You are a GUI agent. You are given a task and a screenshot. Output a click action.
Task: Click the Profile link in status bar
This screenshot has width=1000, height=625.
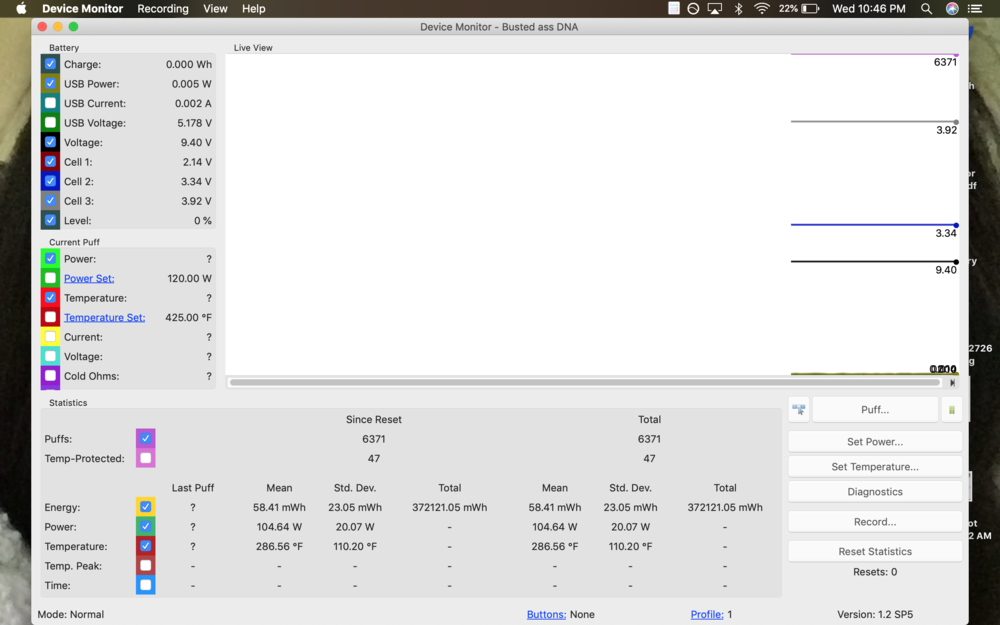tap(706, 614)
